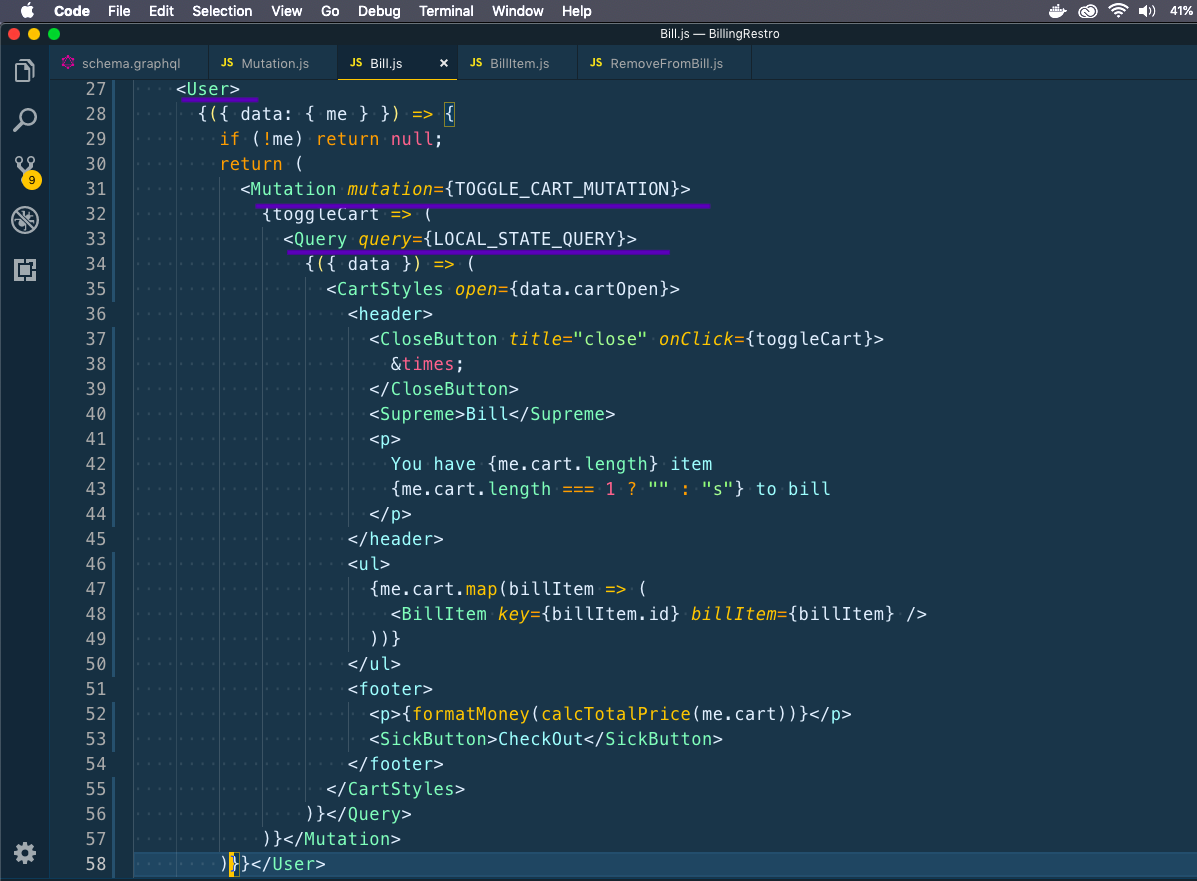The width and height of the screenshot is (1197, 881).
Task: Open the Code application menu
Action: click(72, 11)
